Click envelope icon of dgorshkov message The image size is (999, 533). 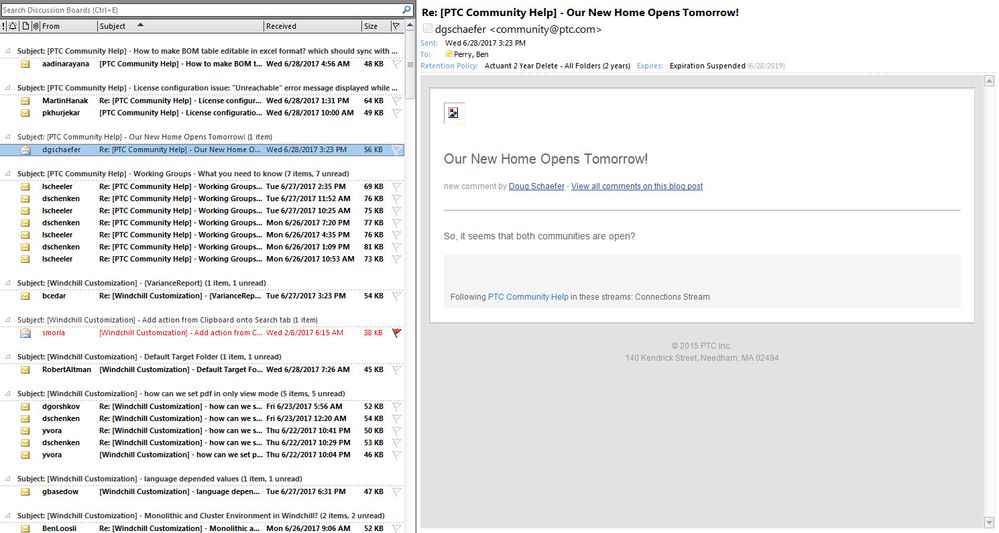point(25,406)
